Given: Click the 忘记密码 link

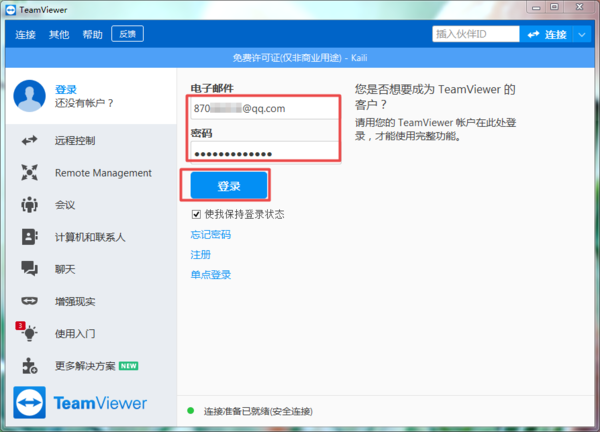Looking at the screenshot, I should 210,235.
